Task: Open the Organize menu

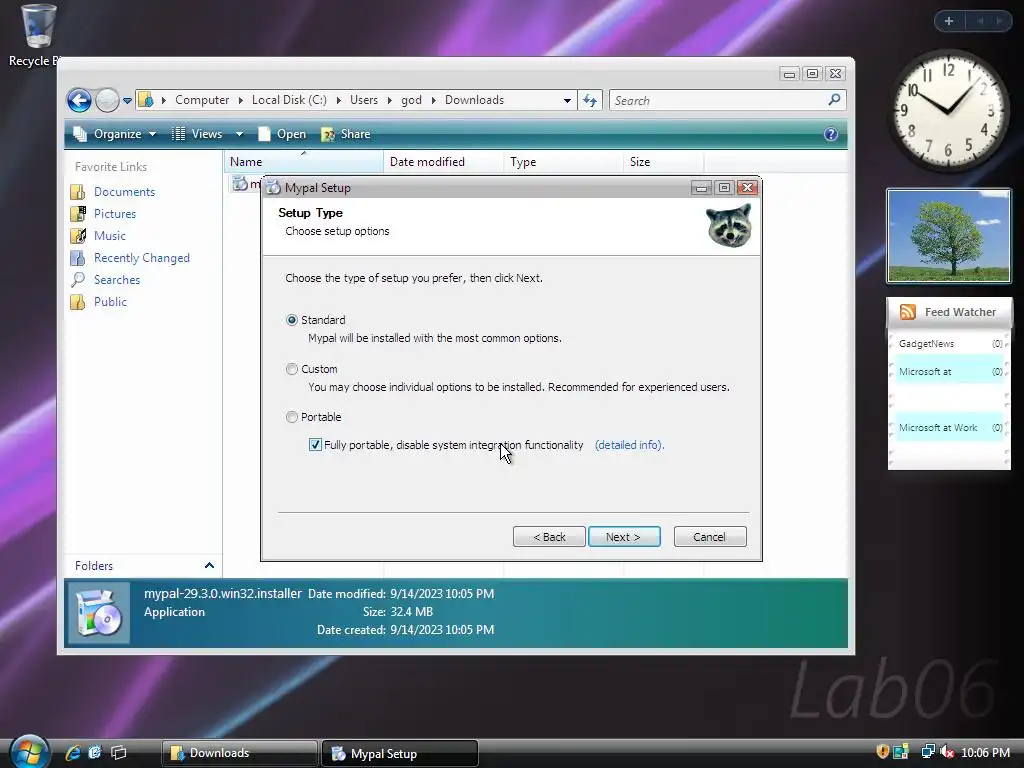Action: point(115,134)
